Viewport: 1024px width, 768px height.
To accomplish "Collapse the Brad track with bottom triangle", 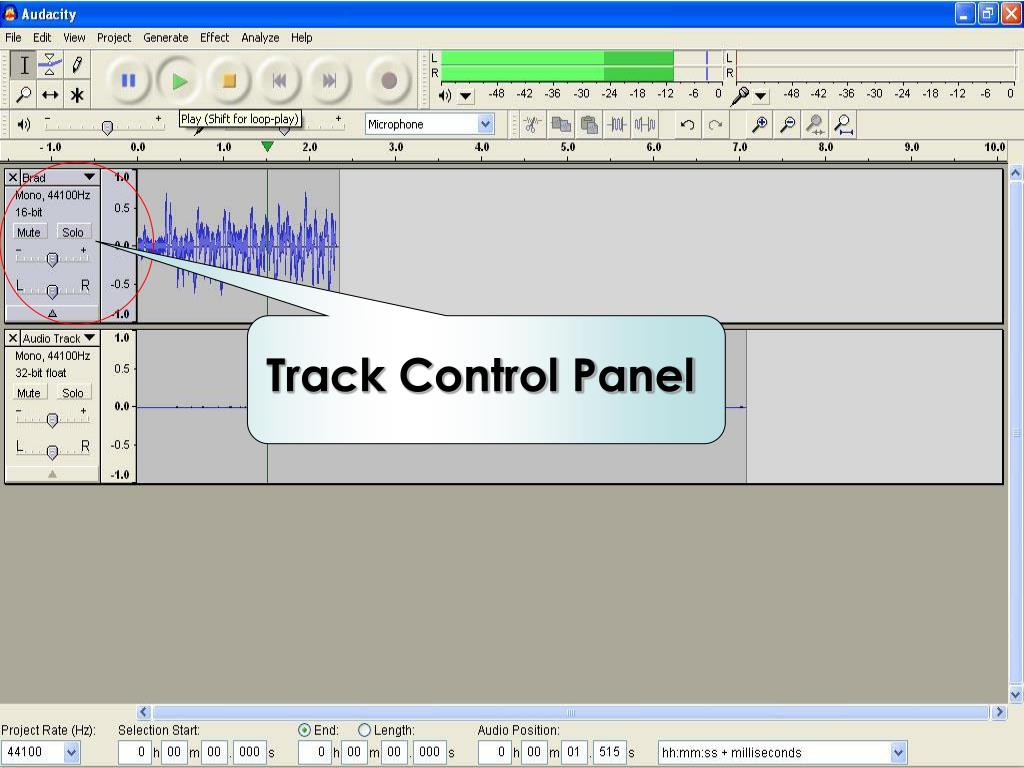I will 52,313.
